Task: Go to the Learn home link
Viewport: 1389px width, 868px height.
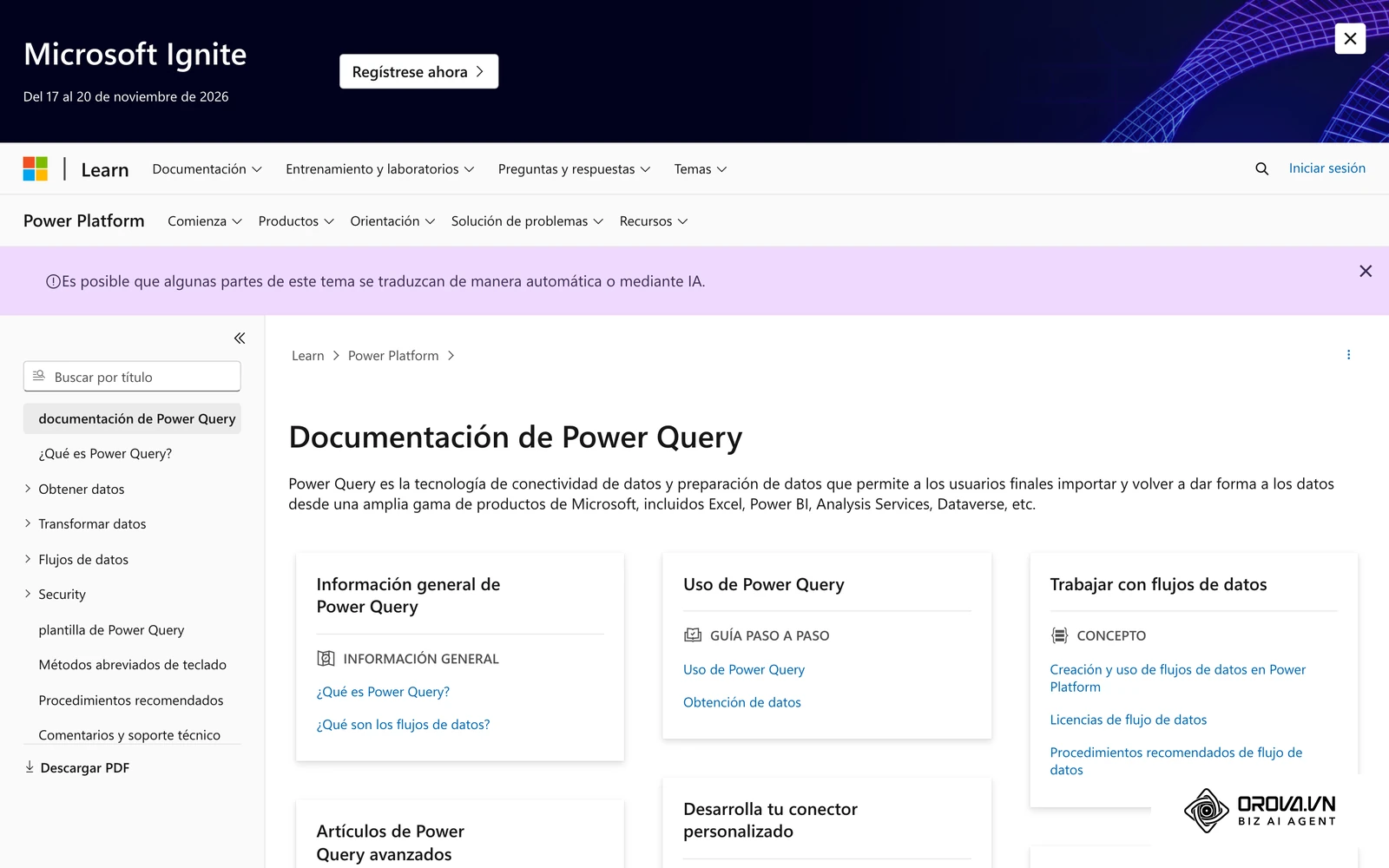Action: (x=105, y=170)
